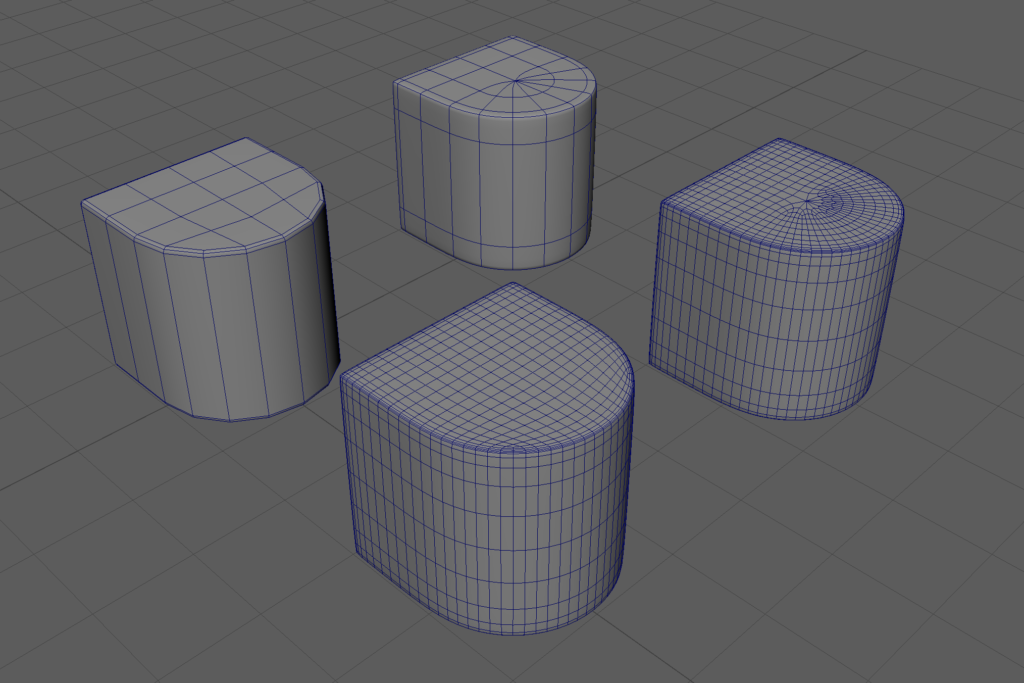This screenshot has width=1024, height=683.
Task: Pick the back corner of the right mesh top
Action: tap(779, 139)
